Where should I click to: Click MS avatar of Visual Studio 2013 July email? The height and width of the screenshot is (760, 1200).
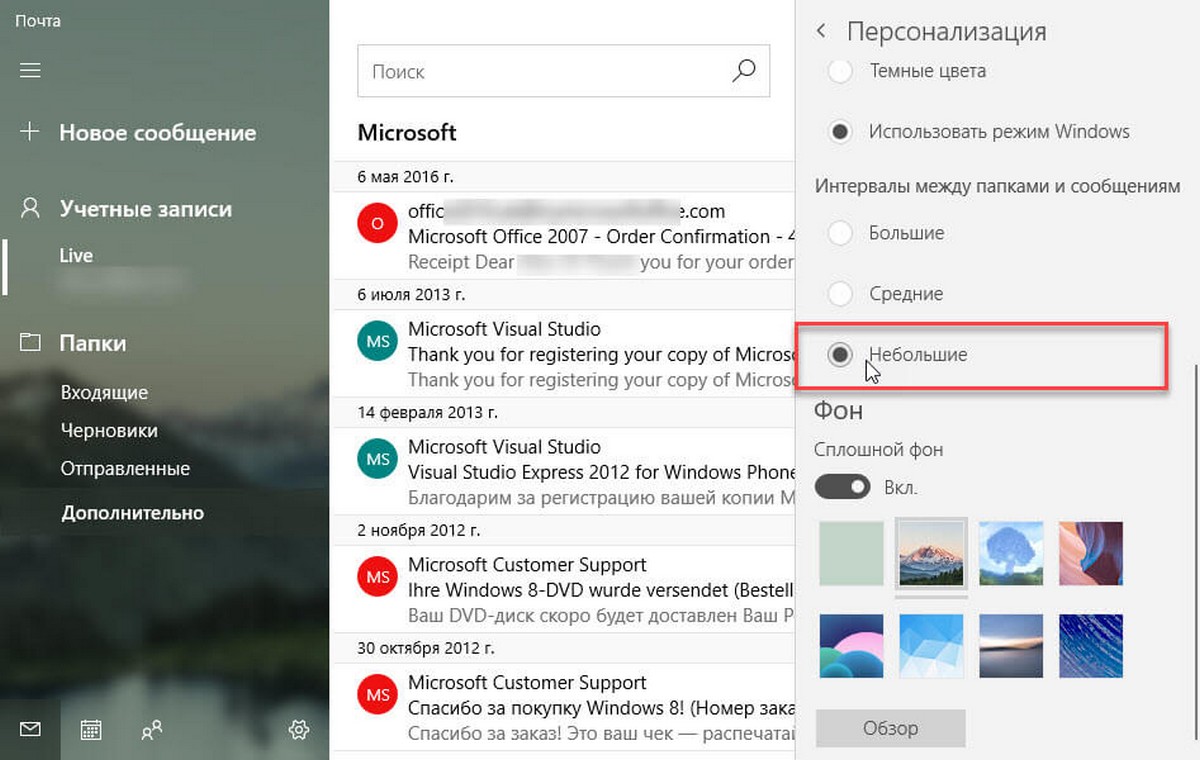tap(377, 341)
